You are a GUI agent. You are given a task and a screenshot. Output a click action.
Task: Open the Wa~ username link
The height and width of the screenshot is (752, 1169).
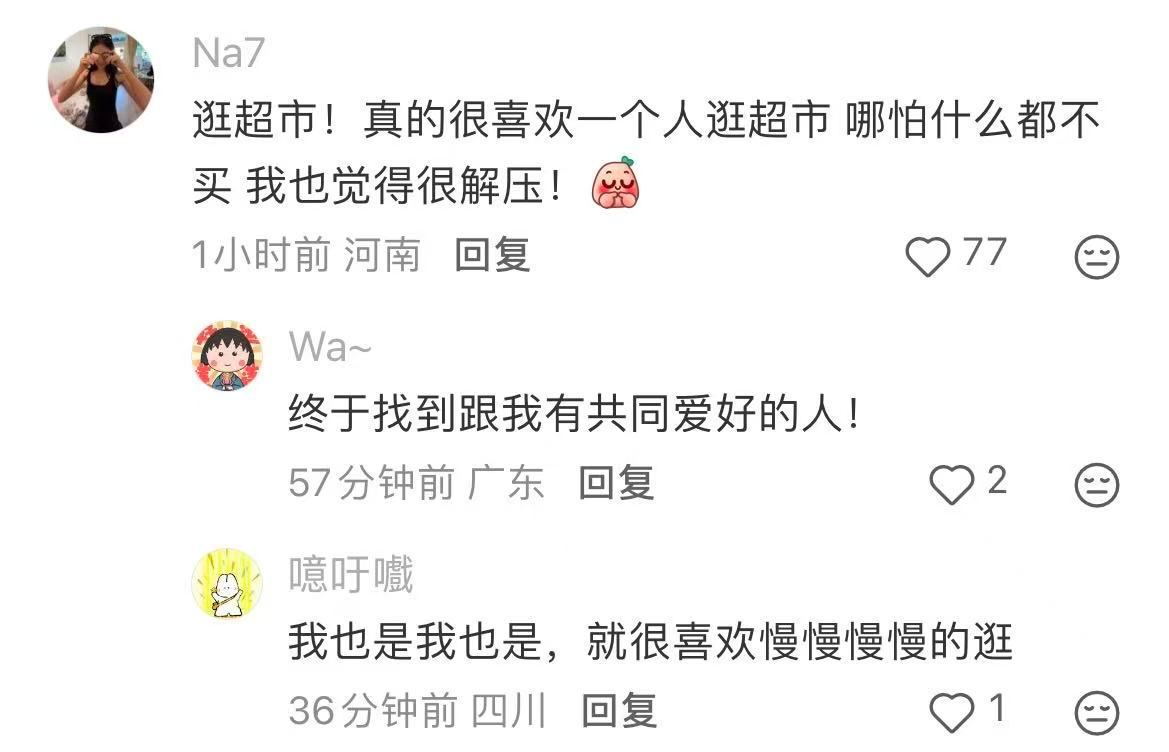click(x=330, y=347)
